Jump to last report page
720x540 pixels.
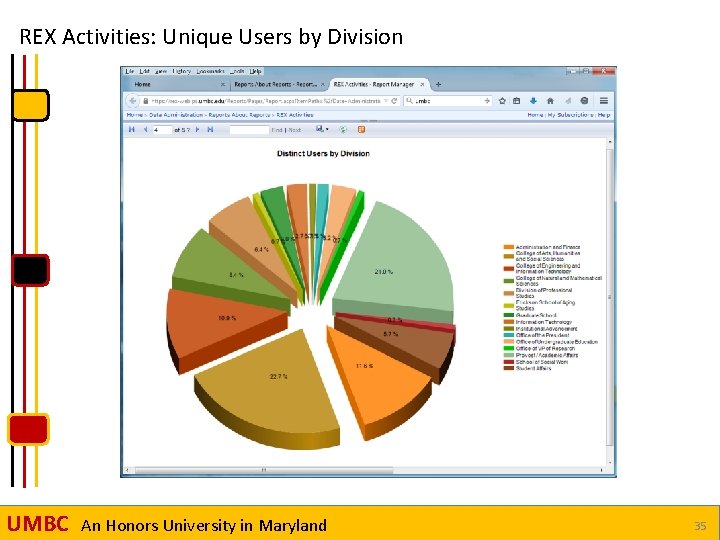(210, 129)
